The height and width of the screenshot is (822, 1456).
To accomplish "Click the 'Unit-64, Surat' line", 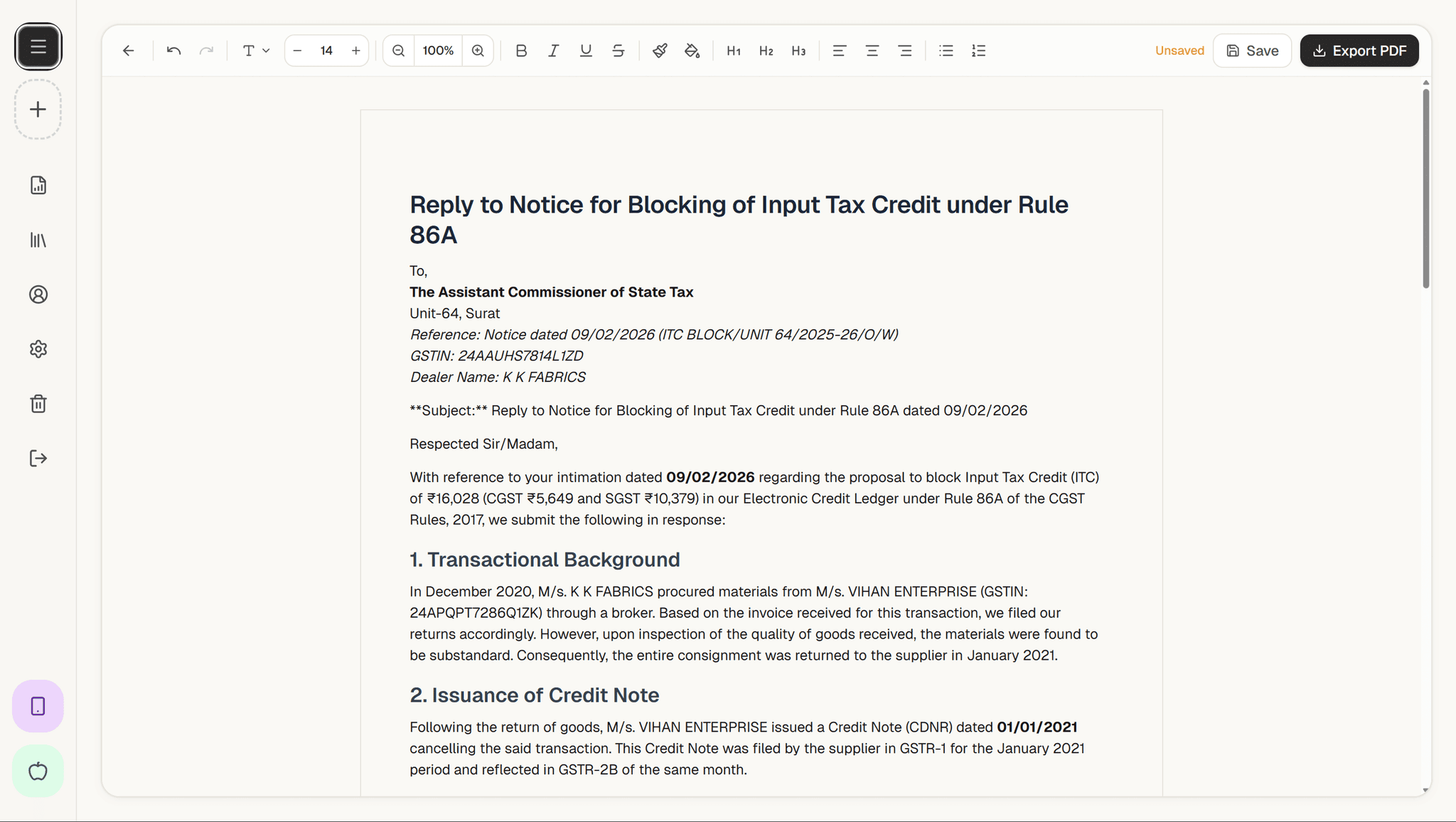I will [454, 314].
